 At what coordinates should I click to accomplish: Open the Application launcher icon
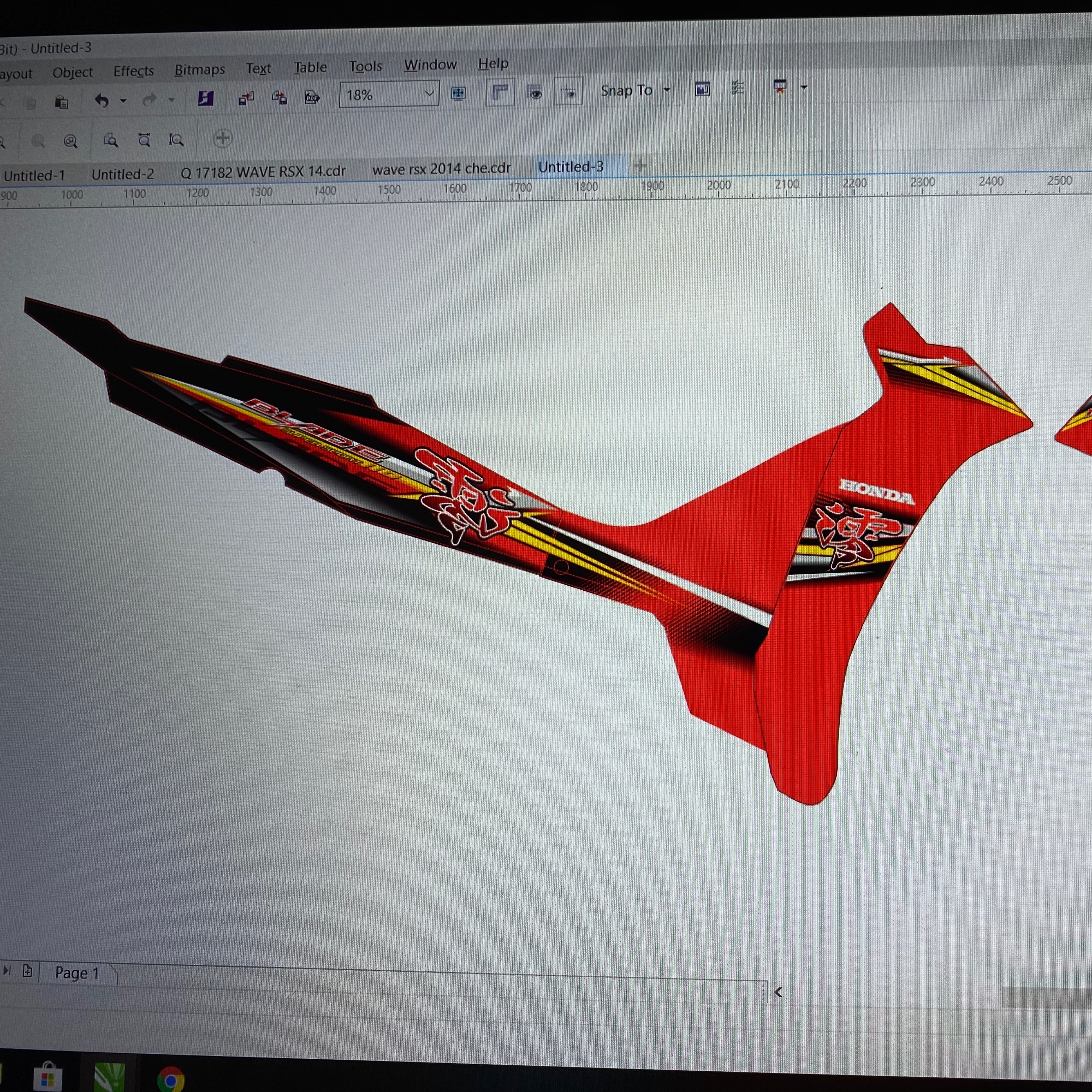click(780, 86)
